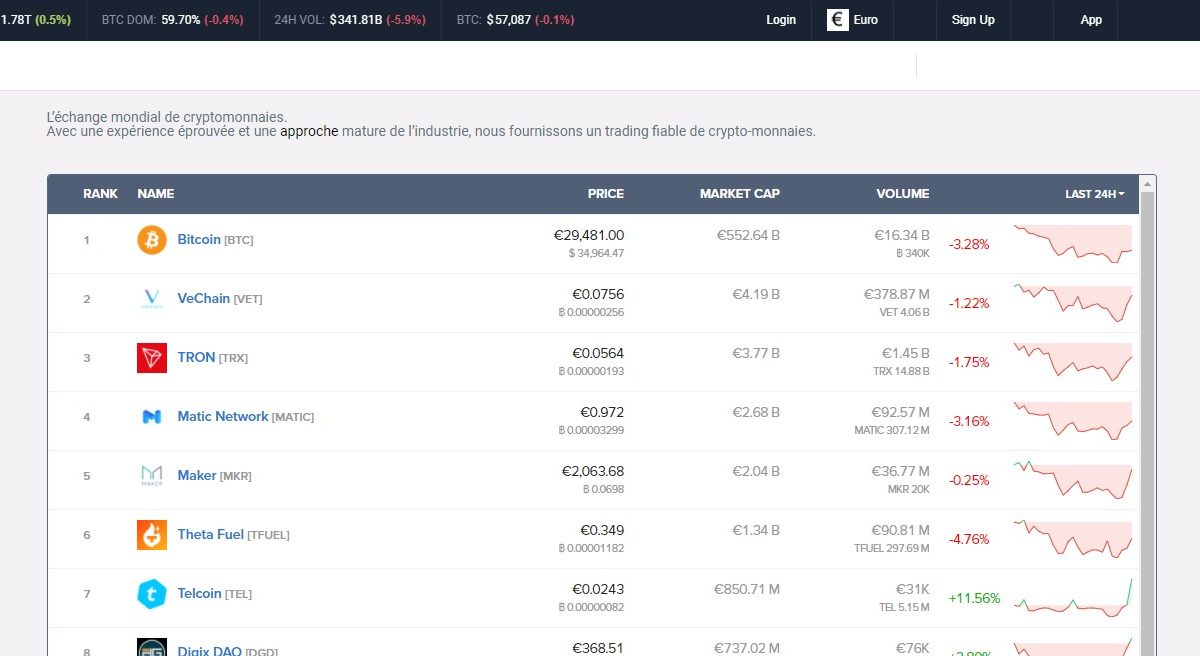Click the VeChain 24h sparkline chart
This screenshot has width=1200, height=656.
click(1073, 302)
